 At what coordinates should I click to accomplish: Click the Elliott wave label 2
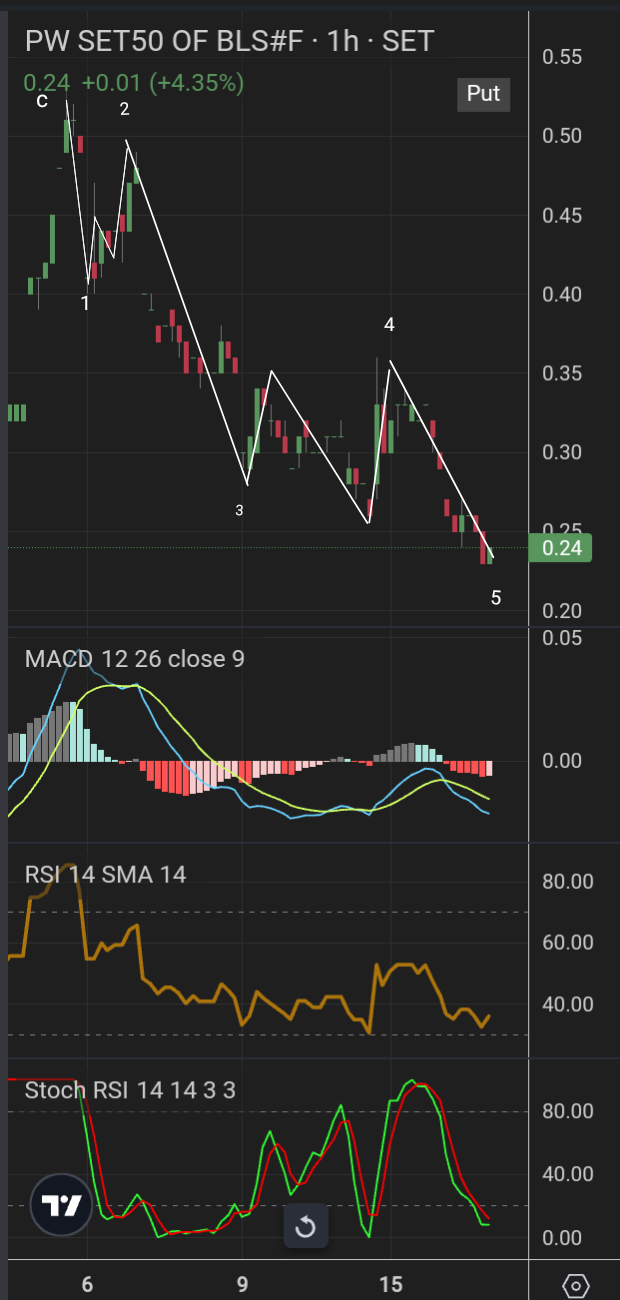point(124,109)
